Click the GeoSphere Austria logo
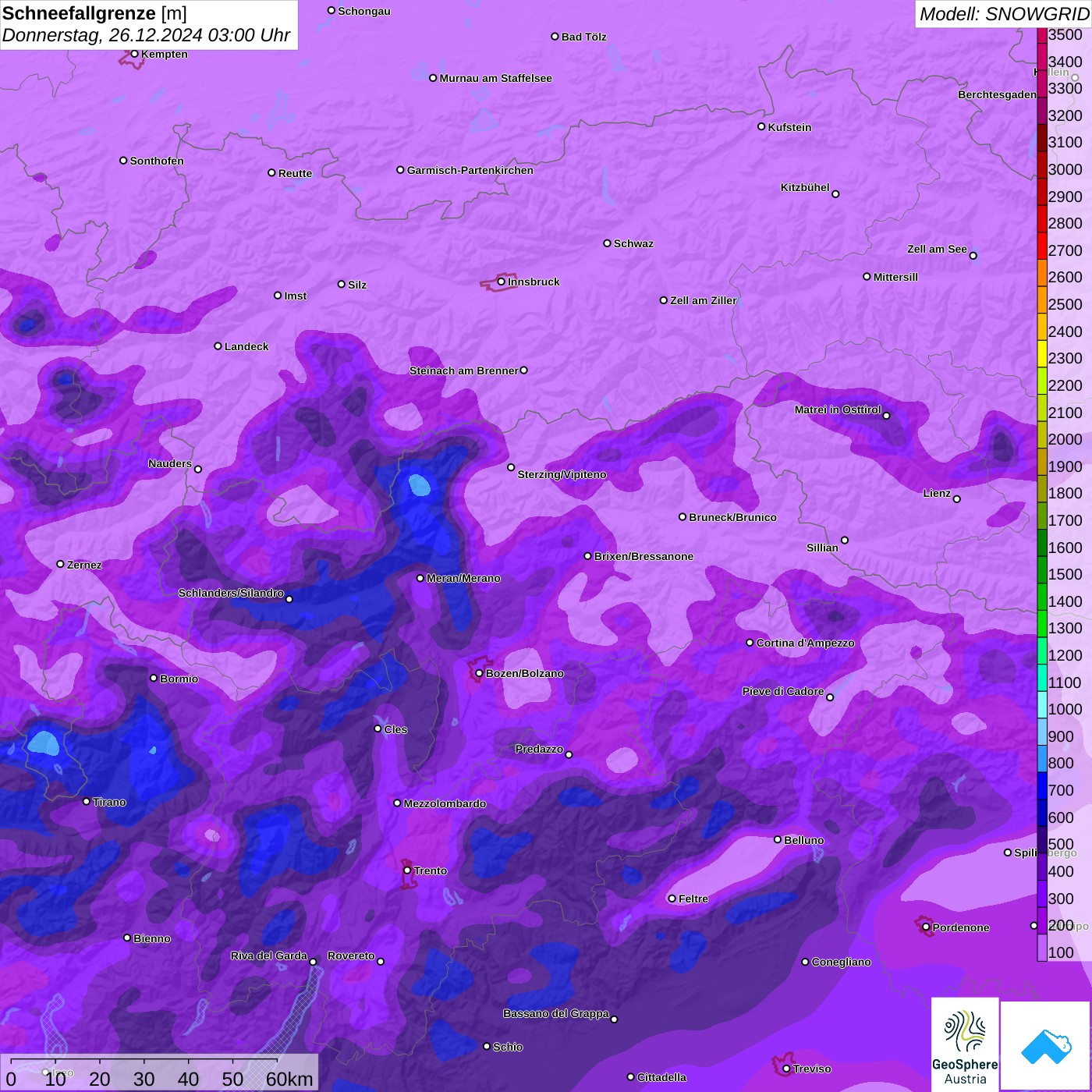1092x1092 pixels. tap(965, 1044)
